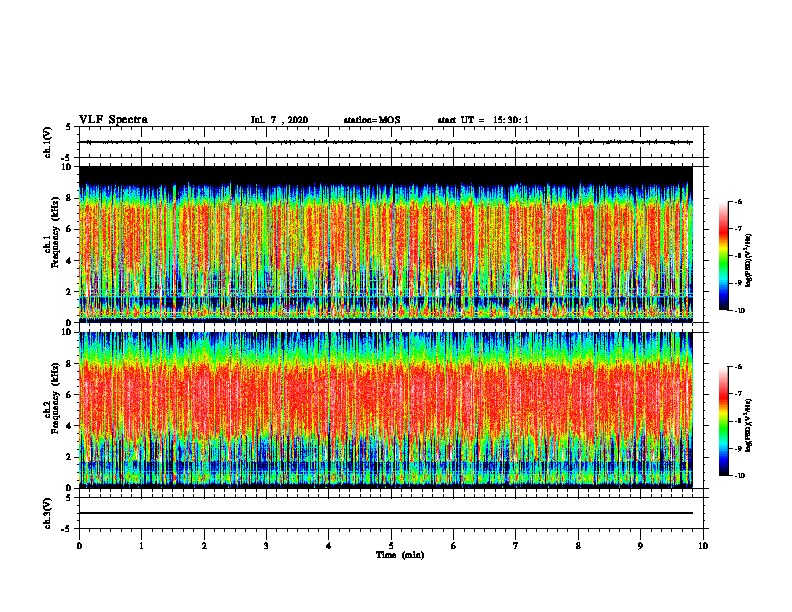
Task: Click the ch.3(V) axis tick "5"
Action: tap(68, 498)
